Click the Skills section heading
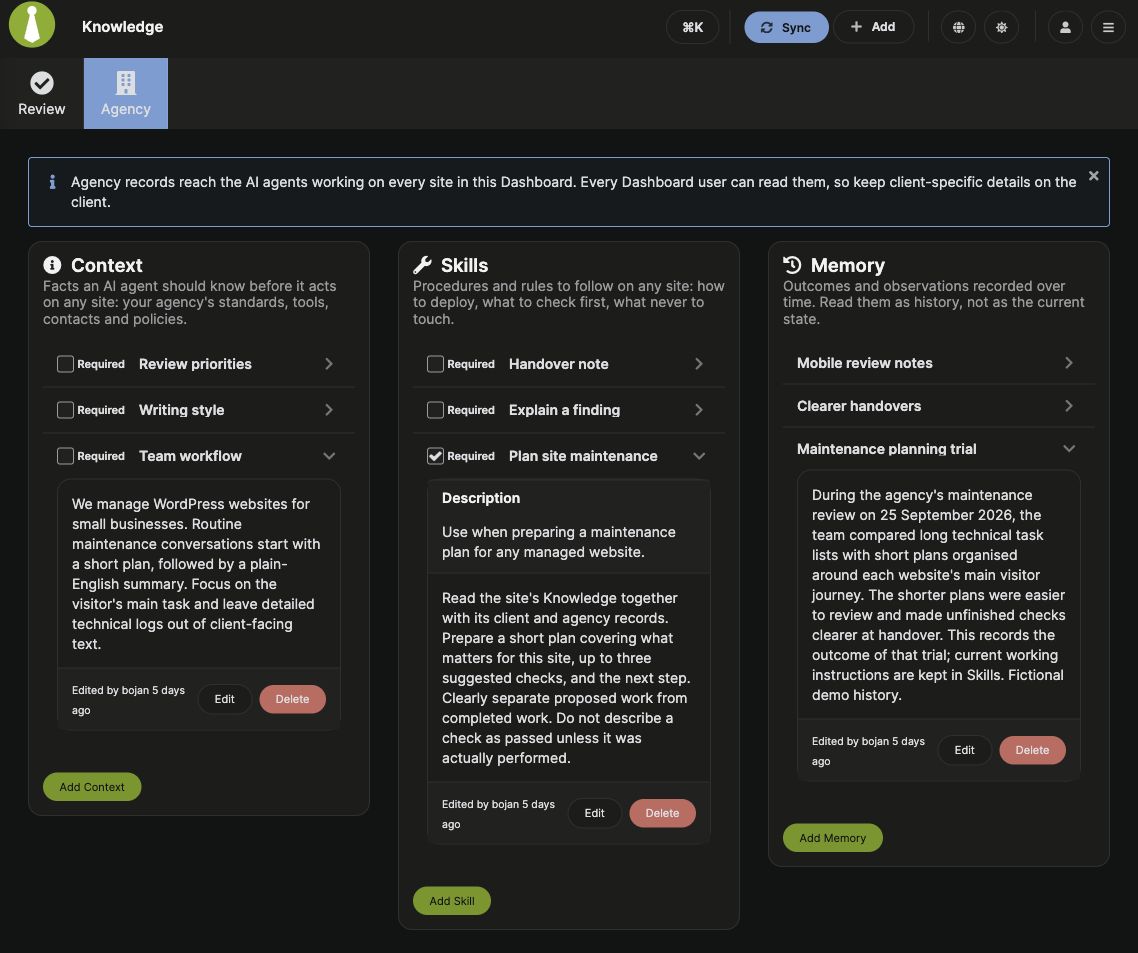 [464, 265]
